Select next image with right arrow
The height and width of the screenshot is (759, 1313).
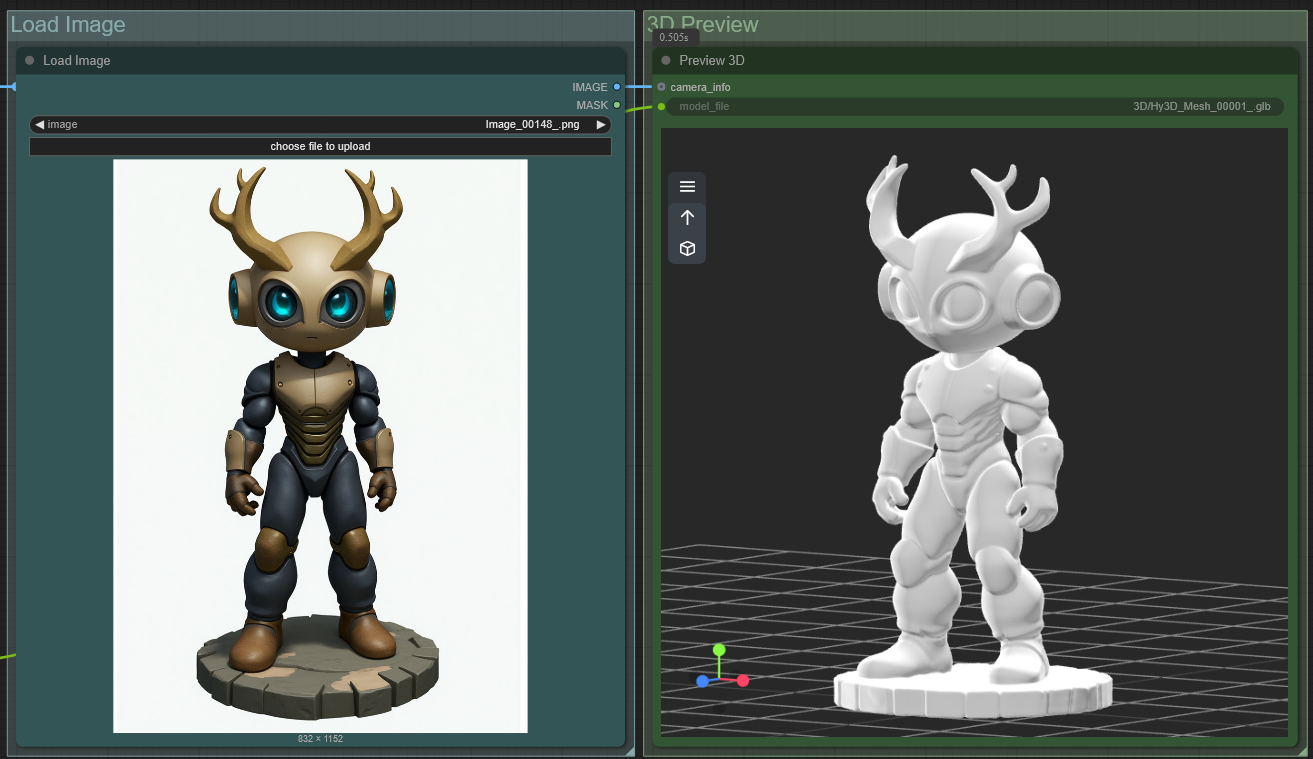[x=601, y=125]
